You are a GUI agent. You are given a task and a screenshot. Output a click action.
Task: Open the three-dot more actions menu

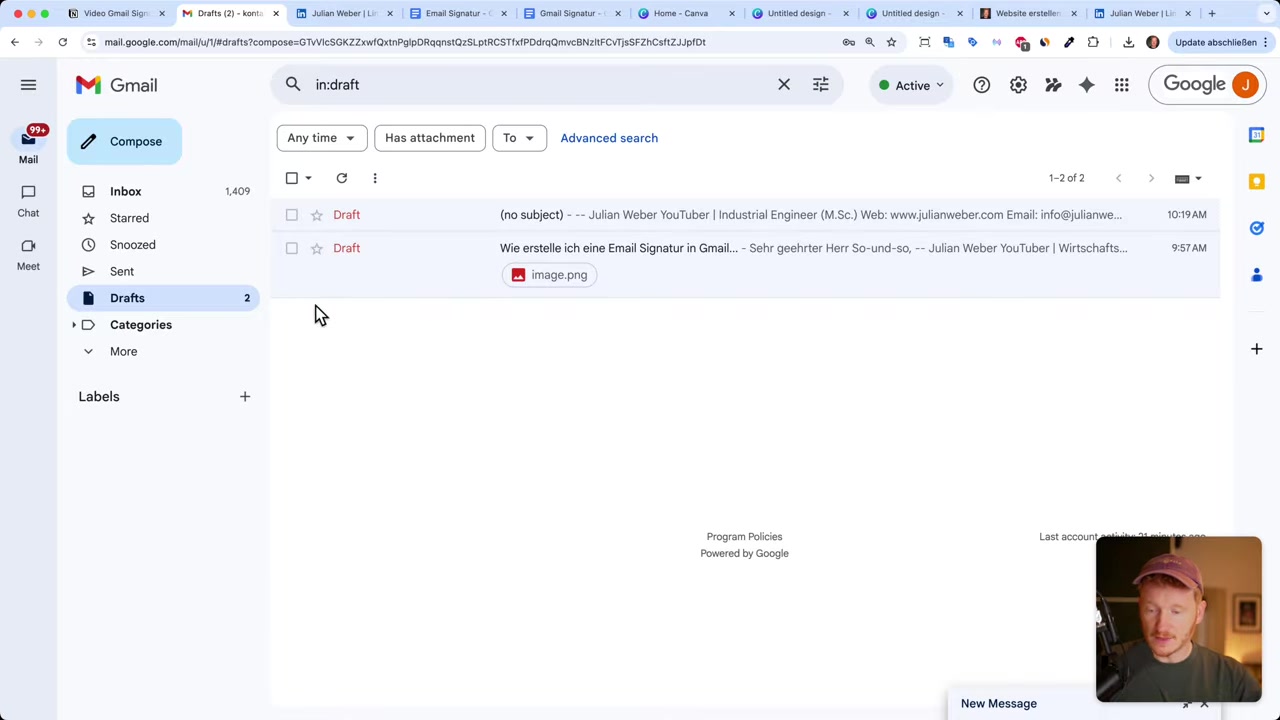(375, 178)
